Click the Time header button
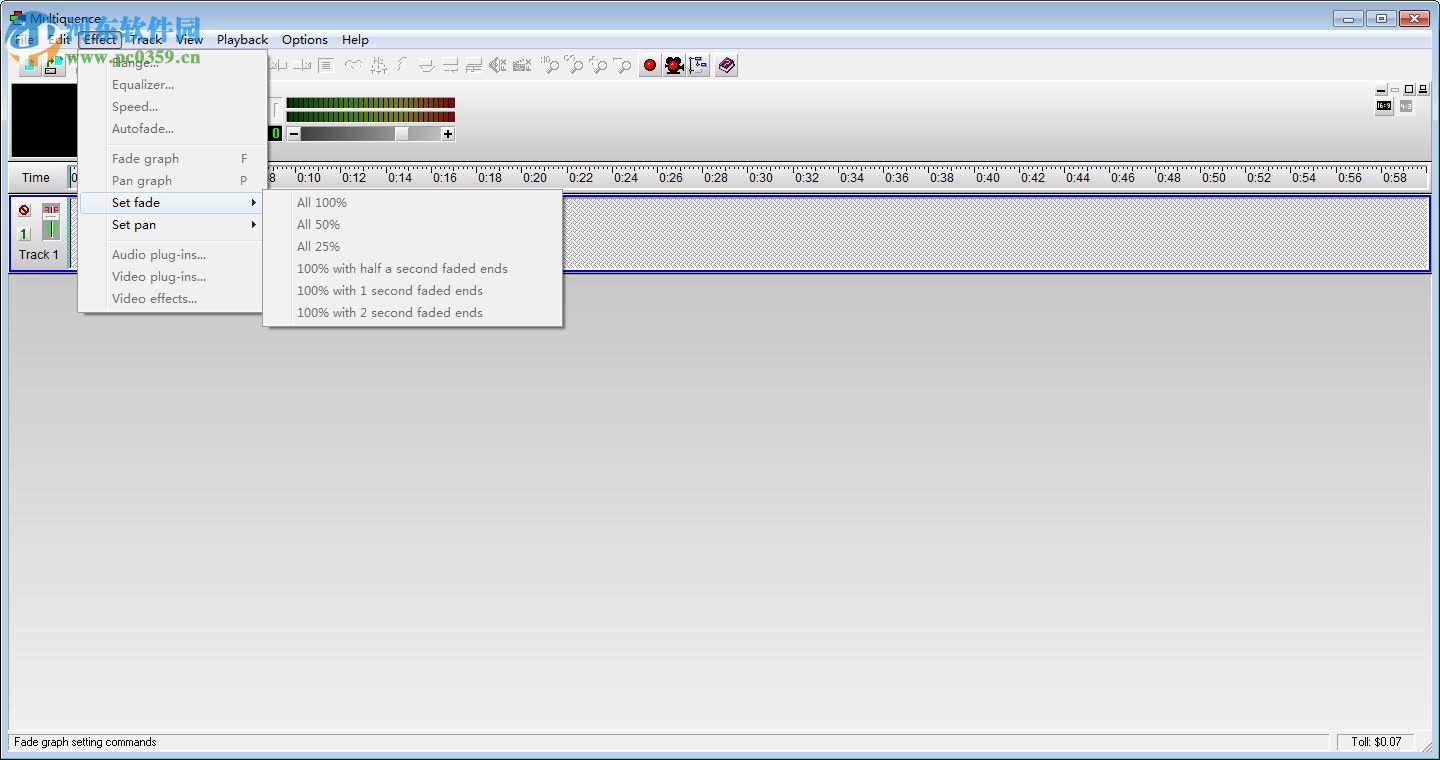Viewport: 1440px width, 760px height. coord(36,178)
